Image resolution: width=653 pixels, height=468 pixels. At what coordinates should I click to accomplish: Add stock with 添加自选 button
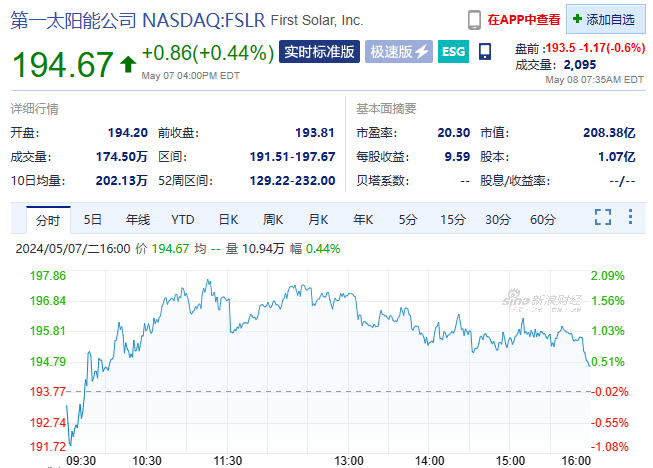click(x=606, y=19)
